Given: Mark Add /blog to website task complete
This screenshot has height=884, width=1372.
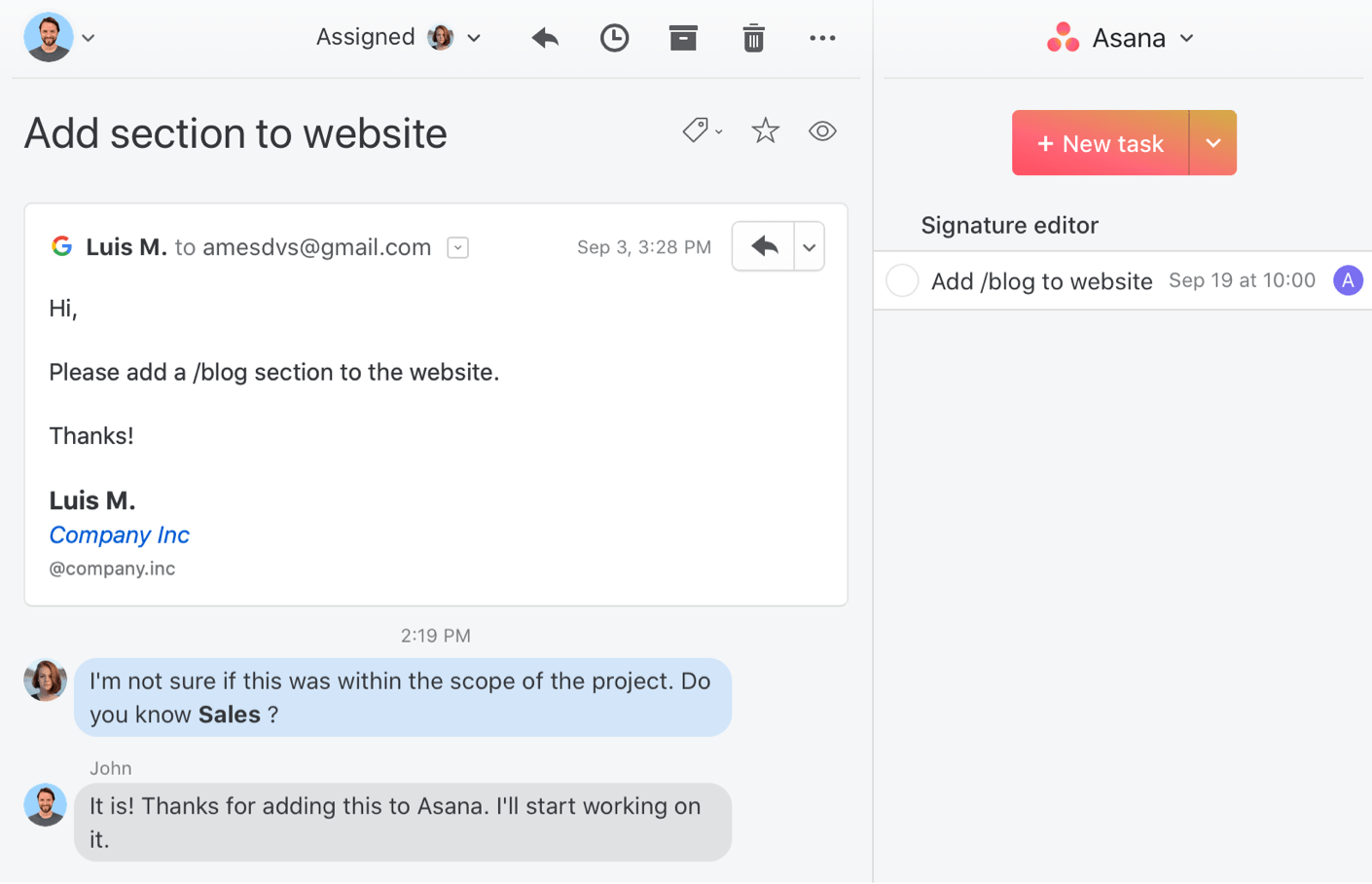Looking at the screenshot, I should [902, 280].
